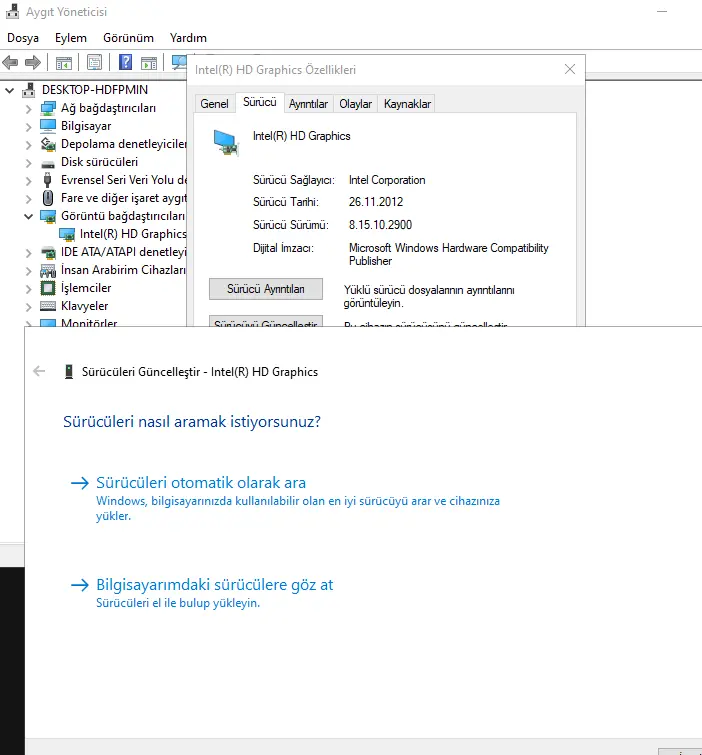Click the Back arrow in Device Manager toolbar
Screen dimensions: 702x755
(x=11, y=62)
